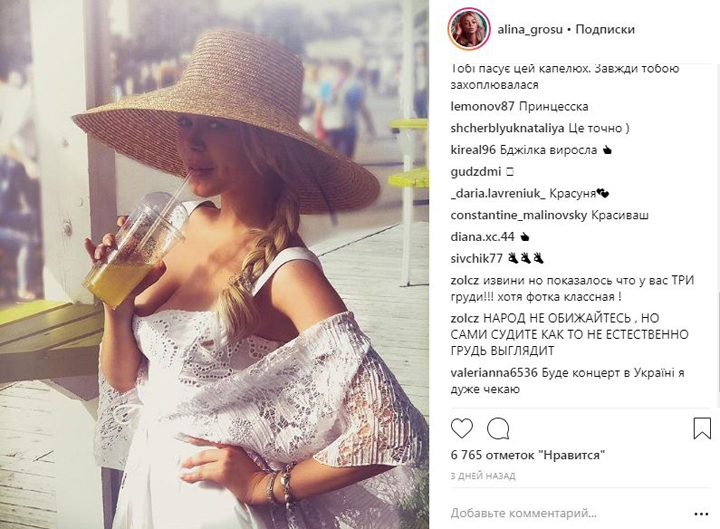Save post with bookmark icon
Screen dimensions: 720x529
[702, 428]
